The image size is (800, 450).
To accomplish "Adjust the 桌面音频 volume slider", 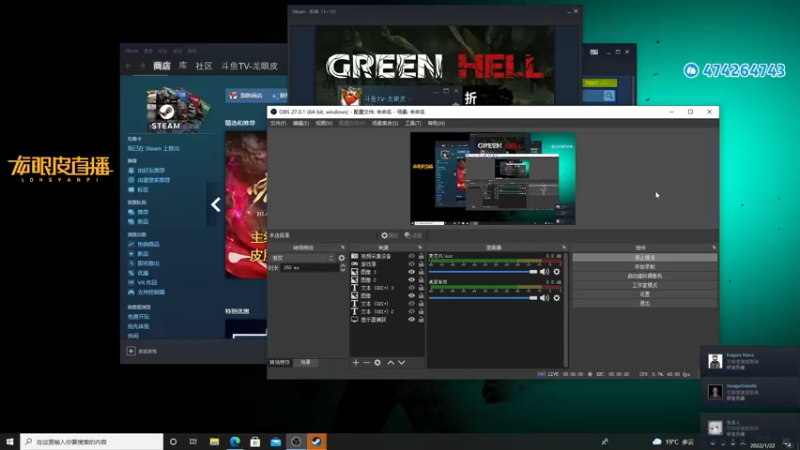I will point(483,297).
